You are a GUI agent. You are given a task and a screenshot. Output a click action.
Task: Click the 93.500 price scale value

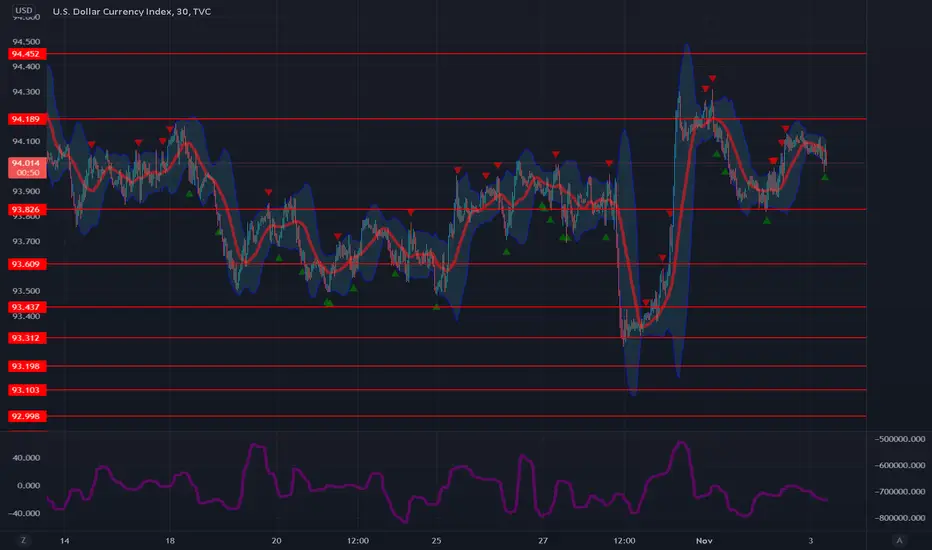26,291
